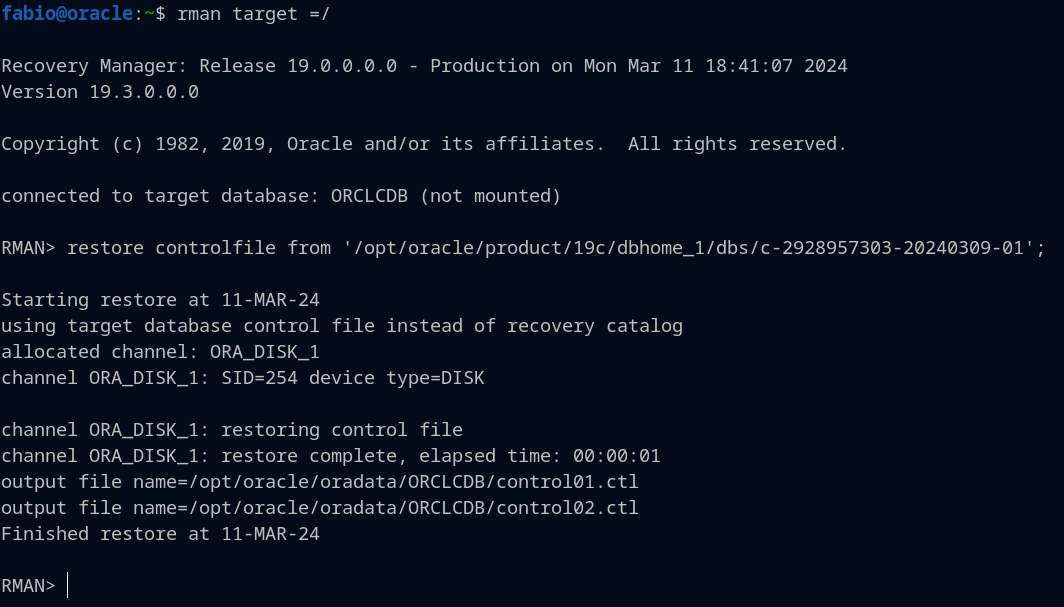Image resolution: width=1064 pixels, height=607 pixels.
Task: Click the RMAN prompt cursor at the bottom
Action: (x=68, y=586)
